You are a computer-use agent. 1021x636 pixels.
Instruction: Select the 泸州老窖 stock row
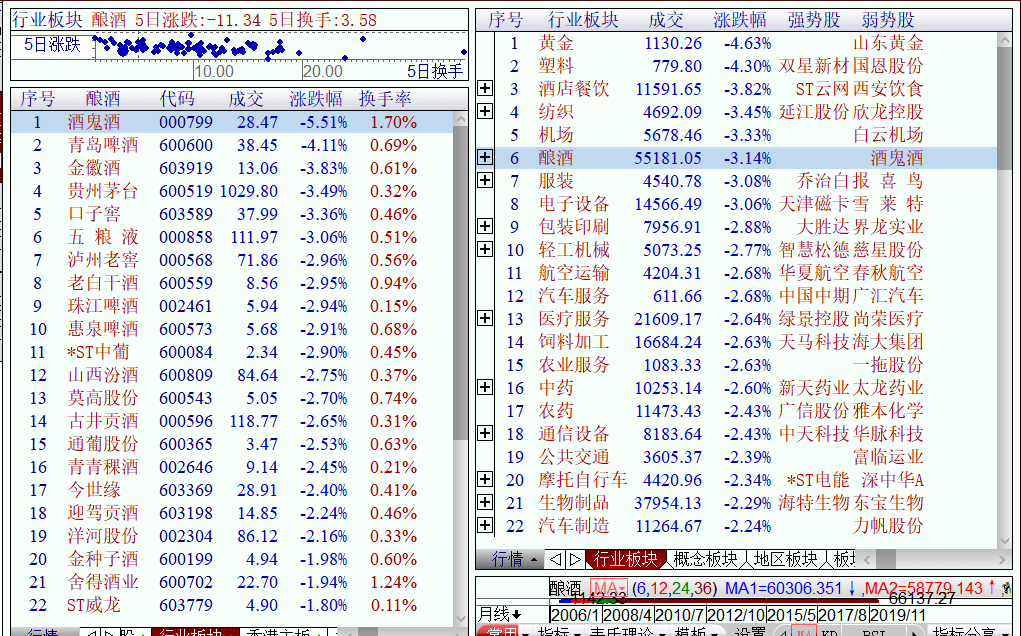pyautogui.click(x=232, y=260)
